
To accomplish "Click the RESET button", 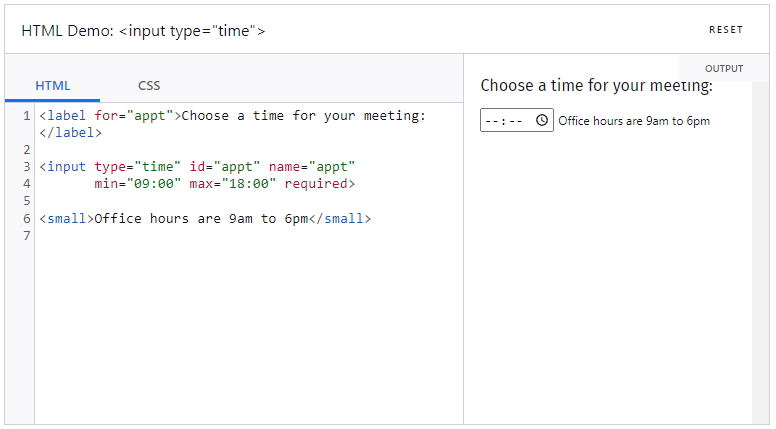I will pyautogui.click(x=726, y=30).
